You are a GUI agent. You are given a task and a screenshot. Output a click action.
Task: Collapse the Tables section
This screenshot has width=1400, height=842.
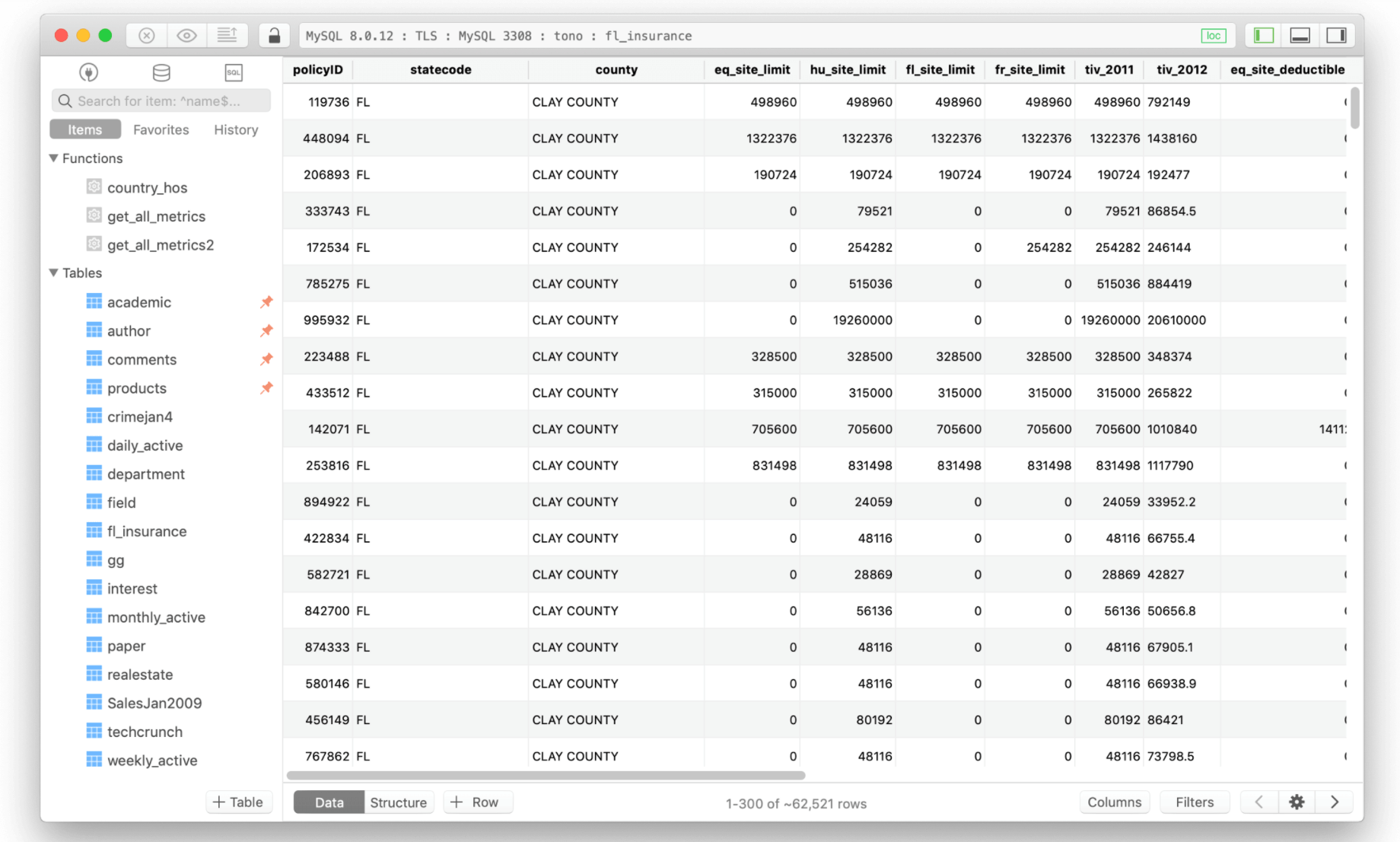click(x=53, y=273)
